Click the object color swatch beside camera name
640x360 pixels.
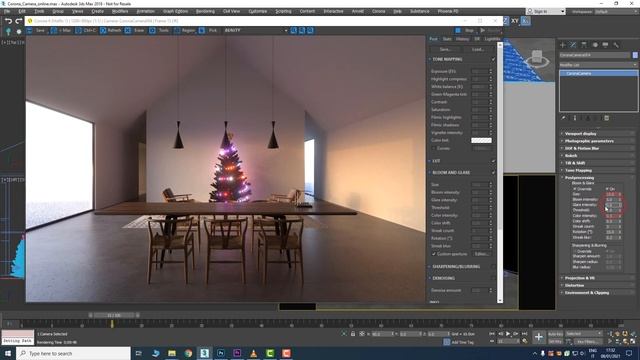tap(635, 55)
